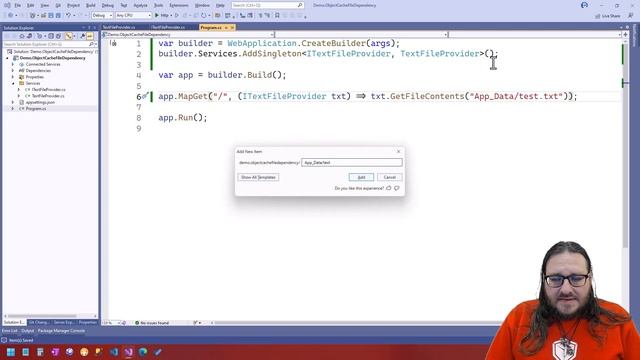The image size is (640, 360).
Task: Switch to Properties panel tab at bottom
Action: pos(87,322)
